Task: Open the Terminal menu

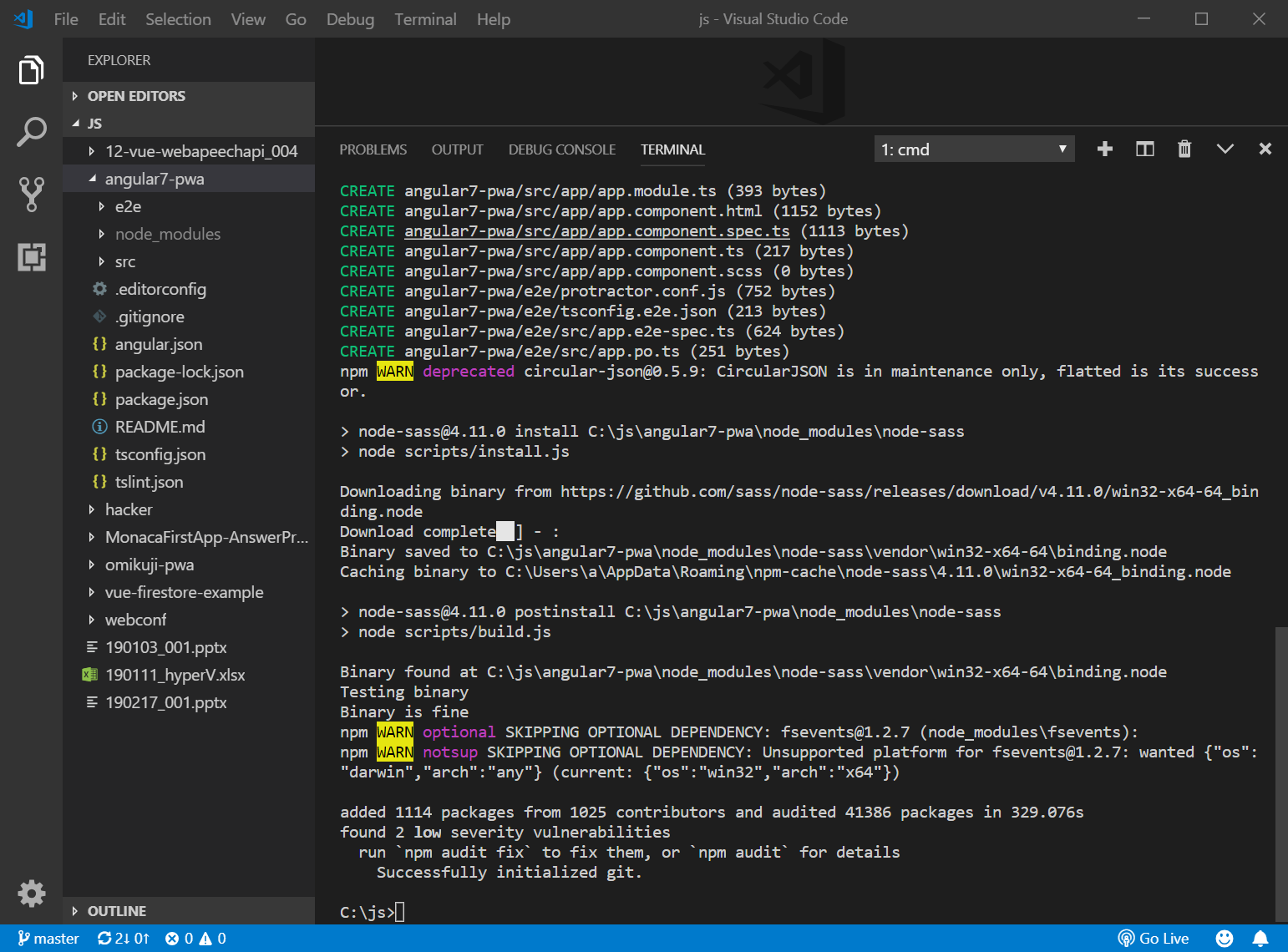Action: 425,19
